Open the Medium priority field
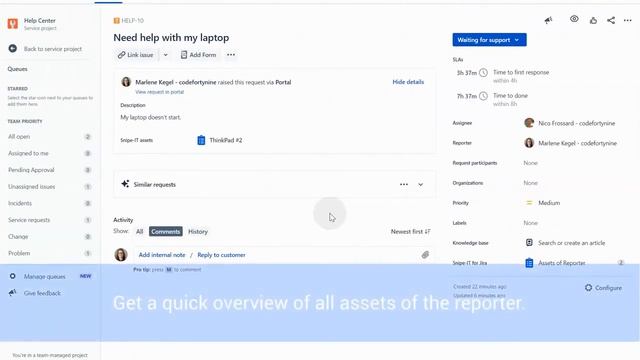Screen dimensions: 640x360 (x=542, y=203)
